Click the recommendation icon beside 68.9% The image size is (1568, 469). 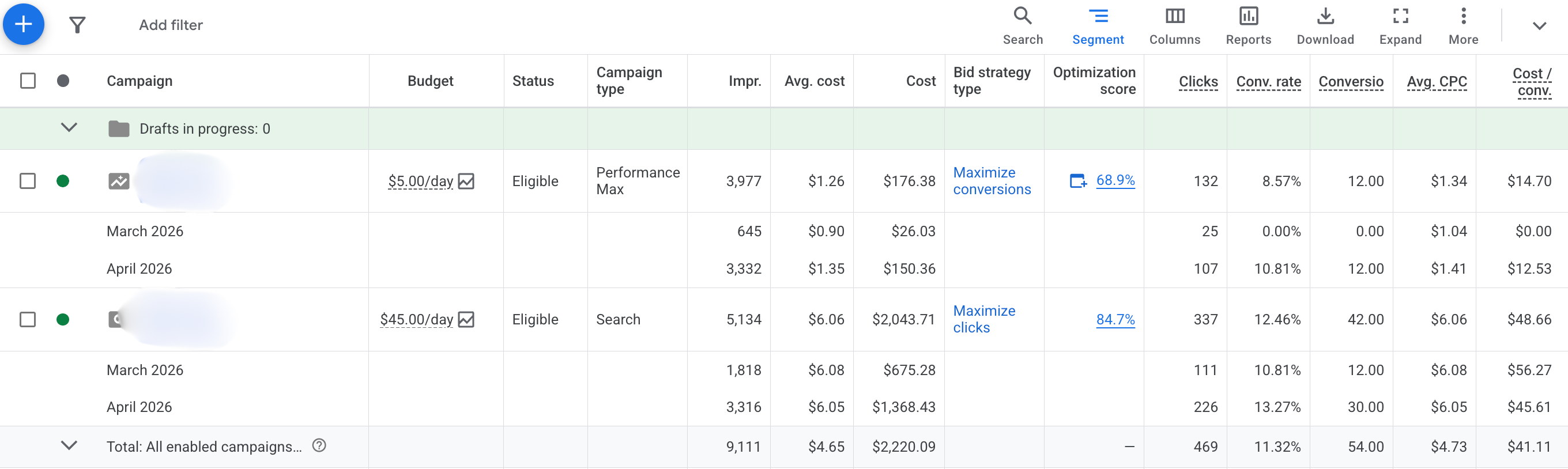pyautogui.click(x=1078, y=181)
